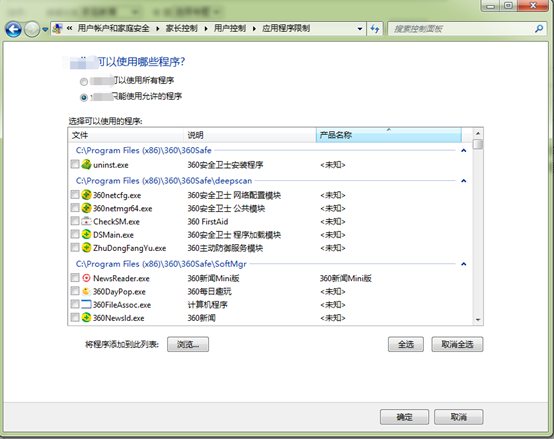Open 家长控制 in the breadcrumb path
Screen dimensions: 554x439
click(182, 28)
